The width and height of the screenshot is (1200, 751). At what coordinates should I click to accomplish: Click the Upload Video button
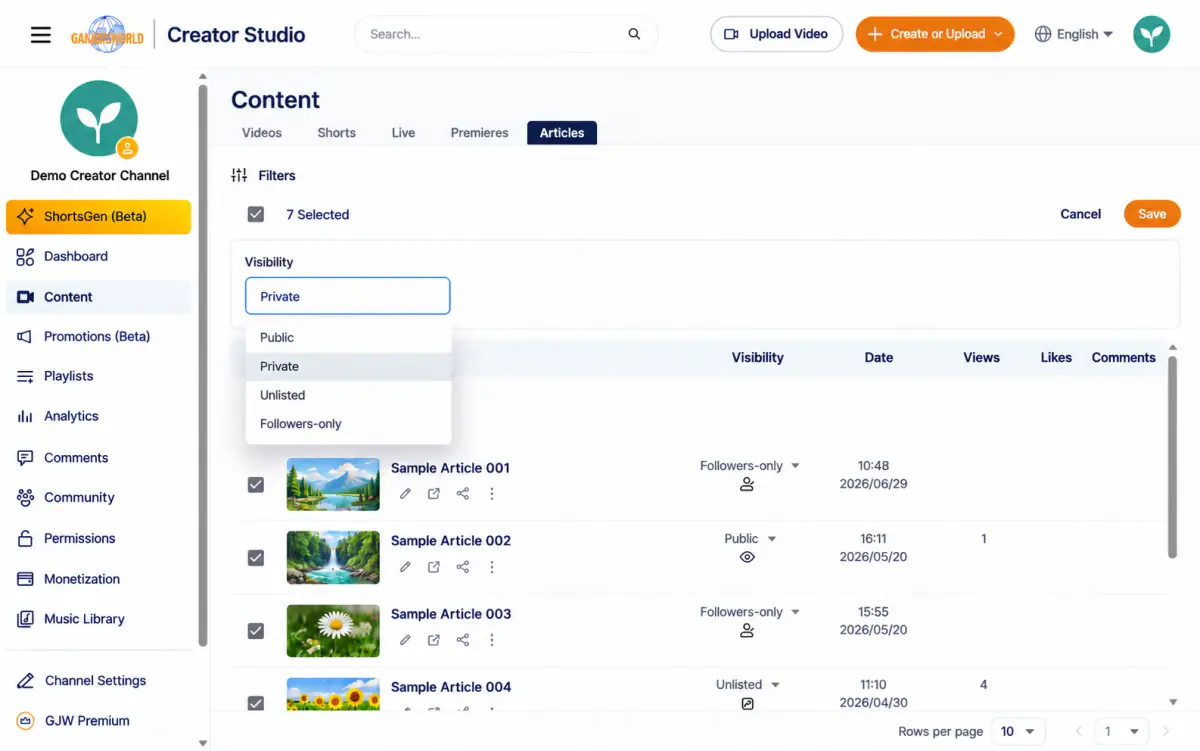pyautogui.click(x=776, y=34)
